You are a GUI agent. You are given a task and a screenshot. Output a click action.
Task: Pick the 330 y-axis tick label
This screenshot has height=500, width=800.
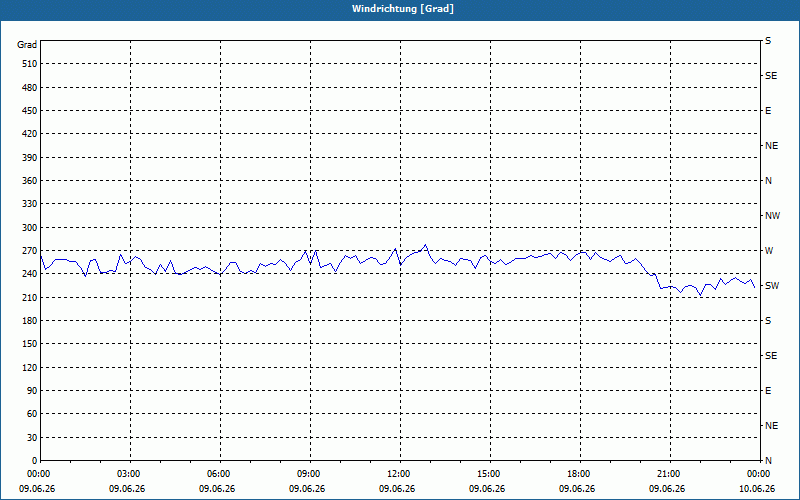tap(30, 204)
